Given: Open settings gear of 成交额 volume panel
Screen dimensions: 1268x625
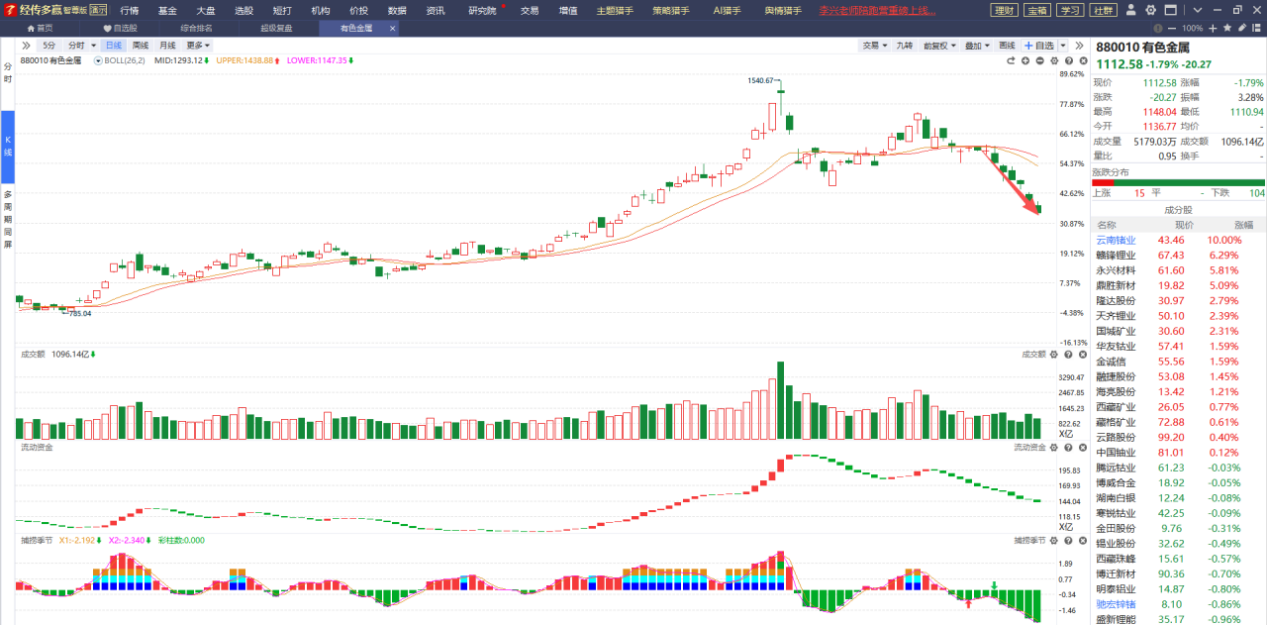Looking at the screenshot, I should [x=1054, y=354].
